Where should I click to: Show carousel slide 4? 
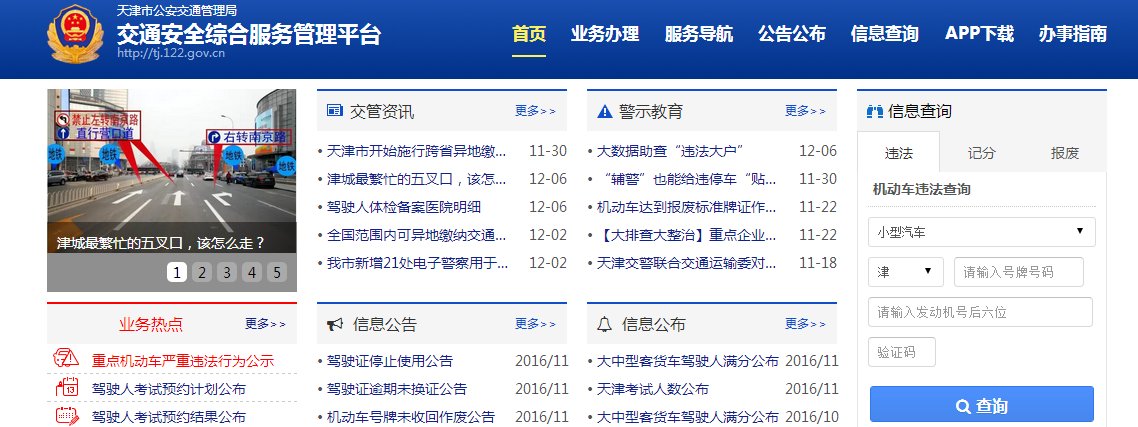tap(252, 272)
